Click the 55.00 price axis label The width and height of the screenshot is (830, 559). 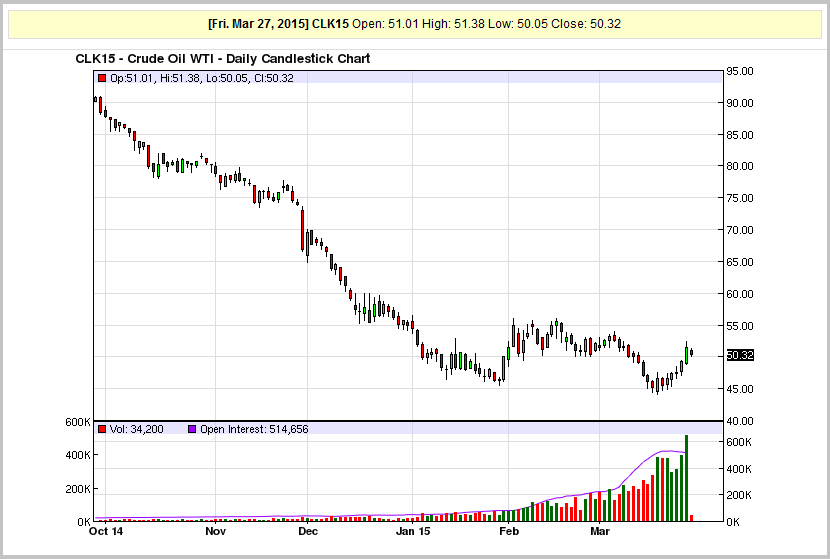click(739, 326)
